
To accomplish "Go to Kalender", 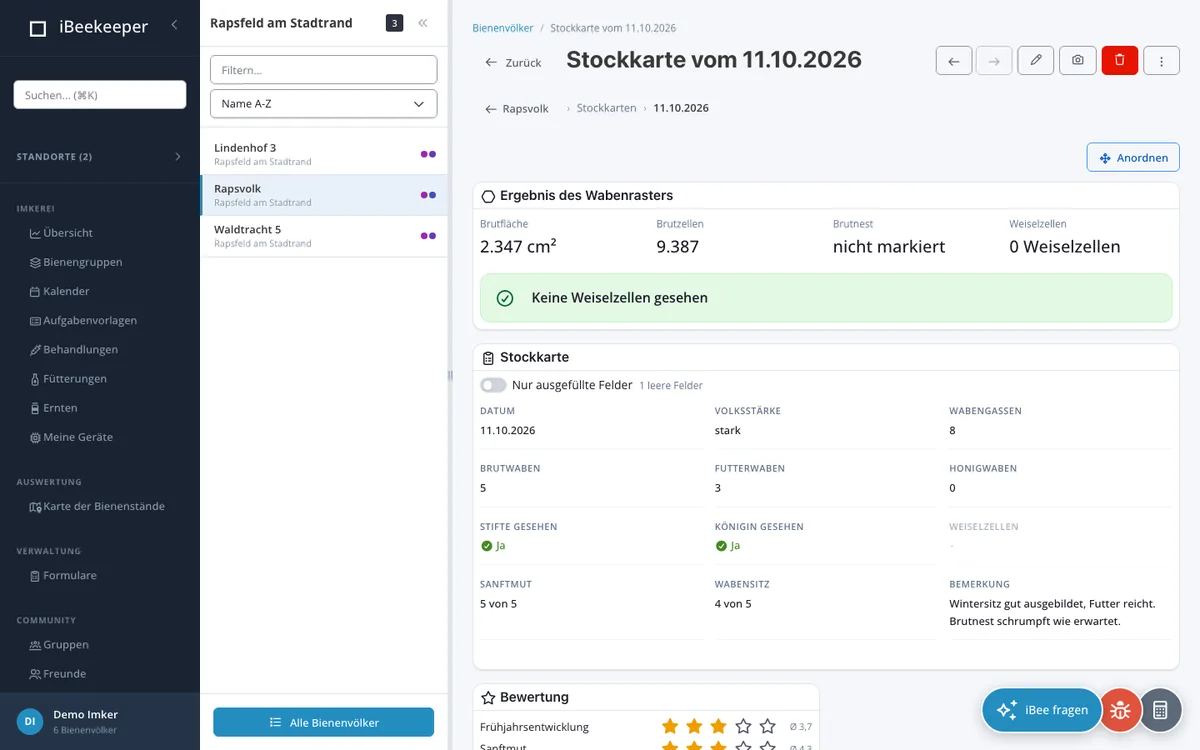I will [x=60, y=291].
